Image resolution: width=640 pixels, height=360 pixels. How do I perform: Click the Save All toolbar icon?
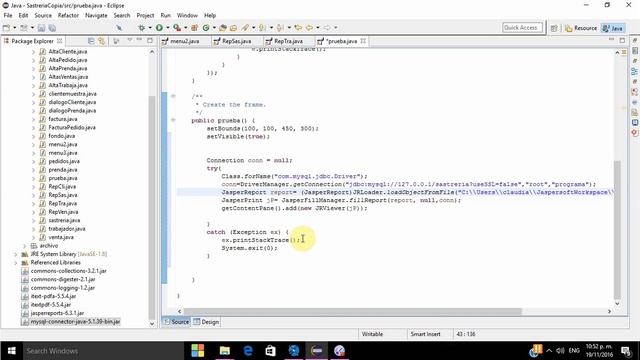pyautogui.click(x=52, y=28)
